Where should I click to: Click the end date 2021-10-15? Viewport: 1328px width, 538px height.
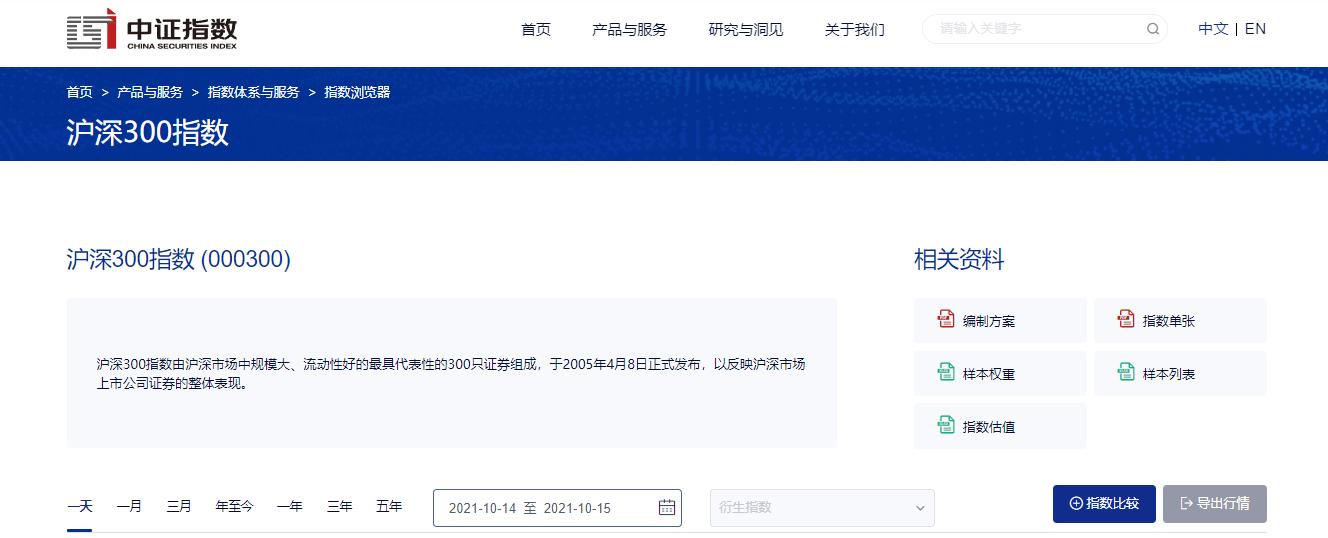click(577, 508)
